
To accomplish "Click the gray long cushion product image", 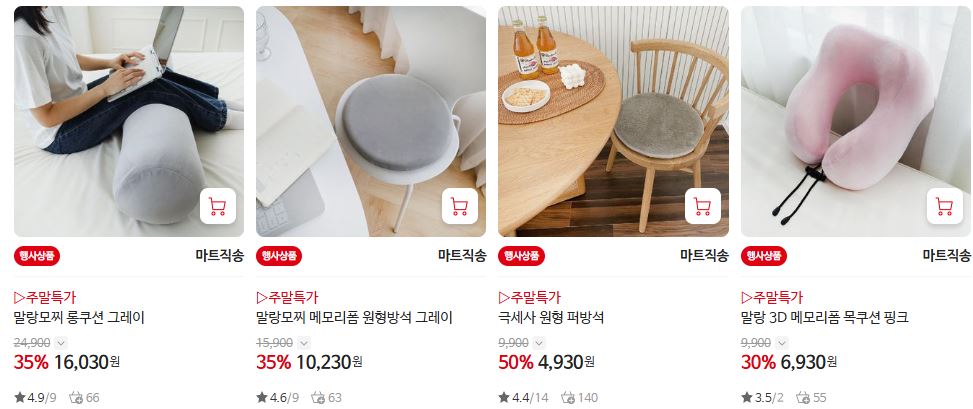I will click(x=129, y=121).
